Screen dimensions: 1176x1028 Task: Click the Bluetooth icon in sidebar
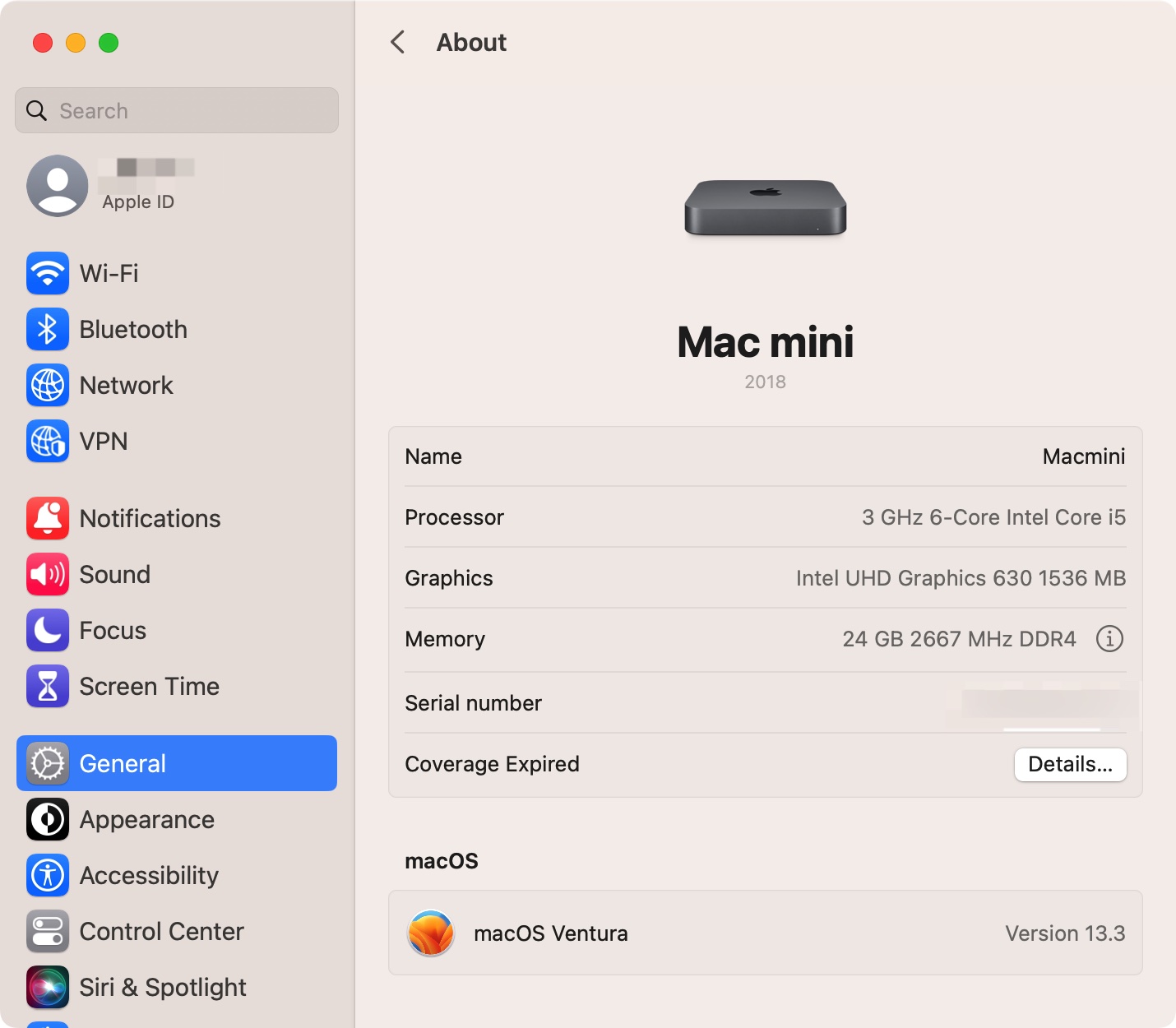click(48, 329)
